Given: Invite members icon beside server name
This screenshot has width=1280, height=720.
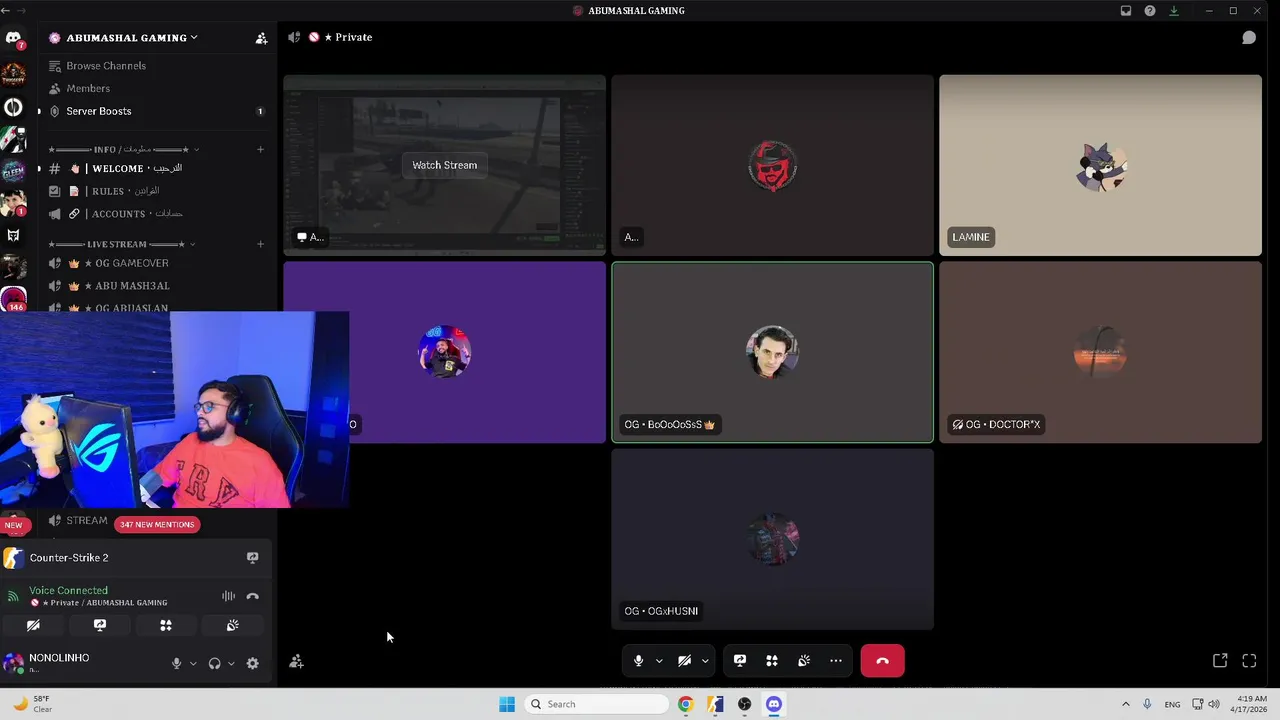Looking at the screenshot, I should point(261,38).
